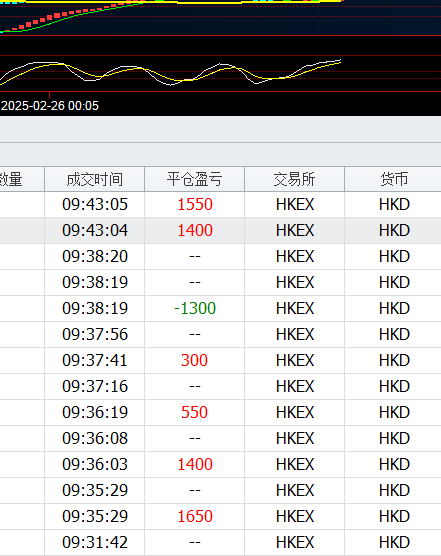Click HKEX in the 09:36:19 row
This screenshot has width=441, height=556.
click(x=295, y=412)
